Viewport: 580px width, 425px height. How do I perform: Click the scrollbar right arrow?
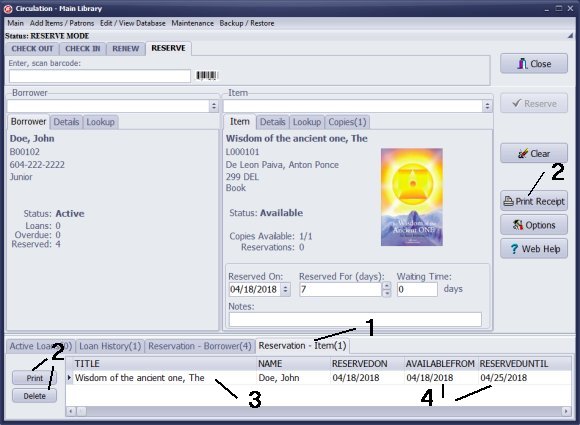(566, 411)
